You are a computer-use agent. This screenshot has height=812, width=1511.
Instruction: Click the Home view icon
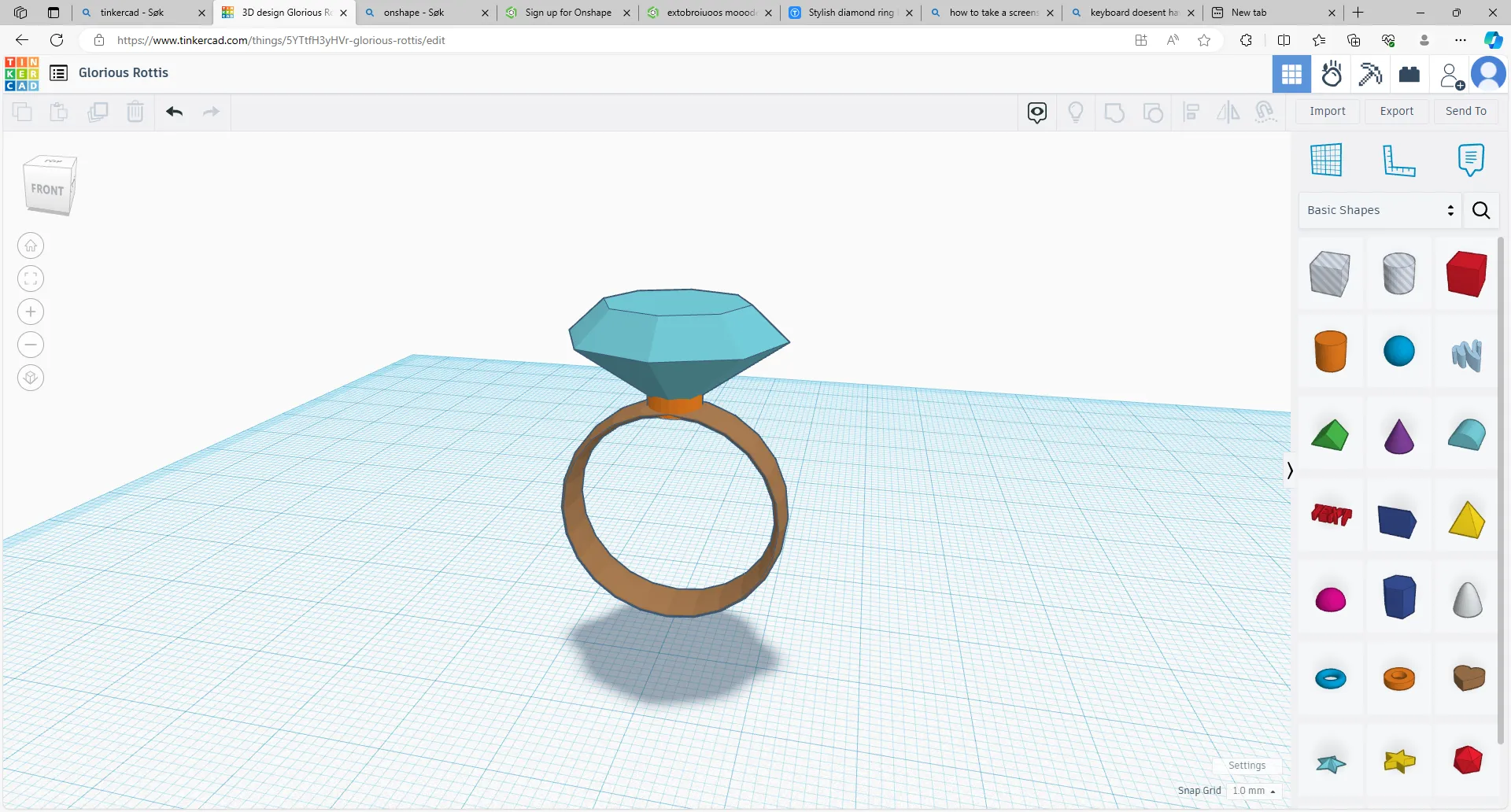(31, 246)
